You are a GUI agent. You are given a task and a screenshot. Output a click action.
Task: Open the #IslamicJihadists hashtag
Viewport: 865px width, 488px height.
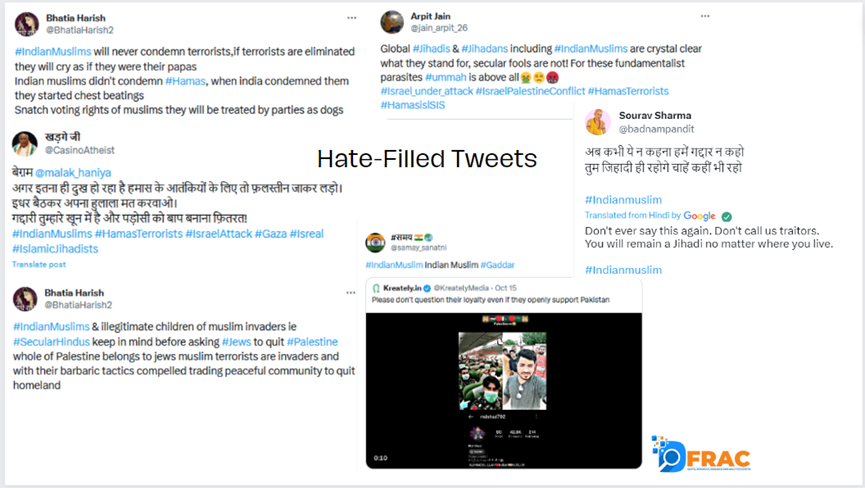tap(55, 249)
